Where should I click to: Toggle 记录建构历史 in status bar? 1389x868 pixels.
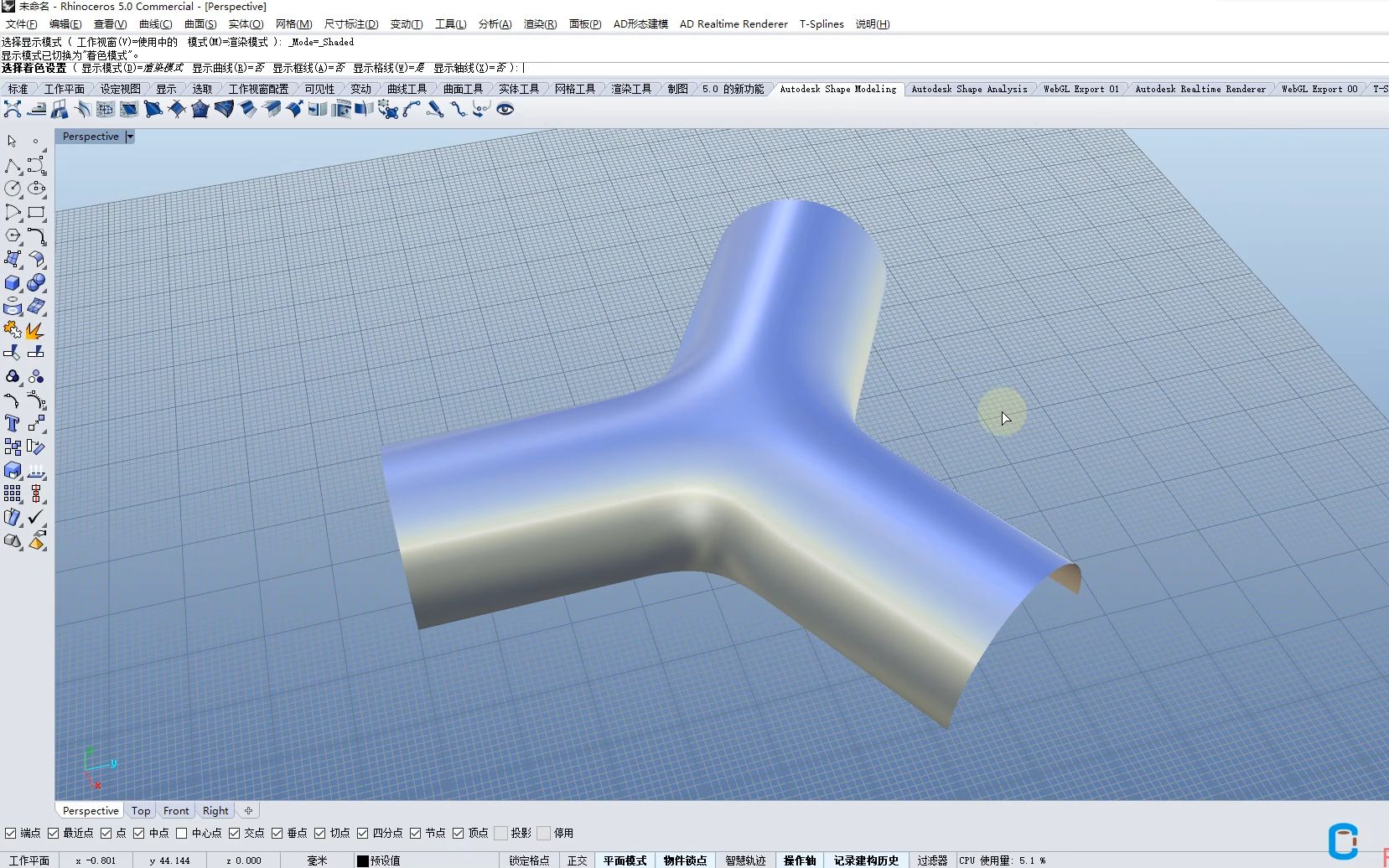pyautogui.click(x=867, y=860)
